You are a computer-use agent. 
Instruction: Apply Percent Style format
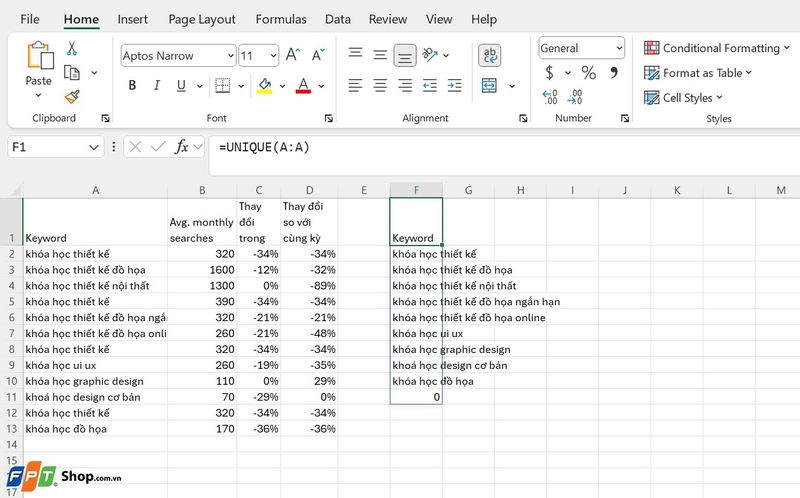click(x=588, y=72)
